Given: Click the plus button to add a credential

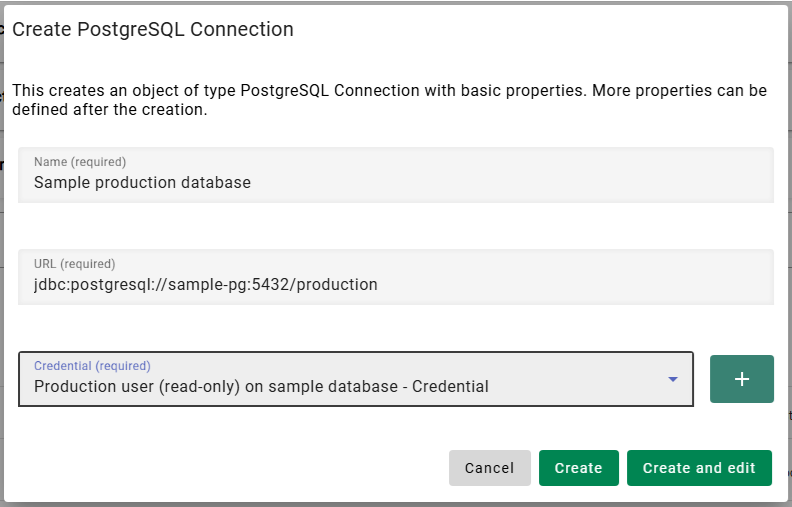Looking at the screenshot, I should (741, 379).
